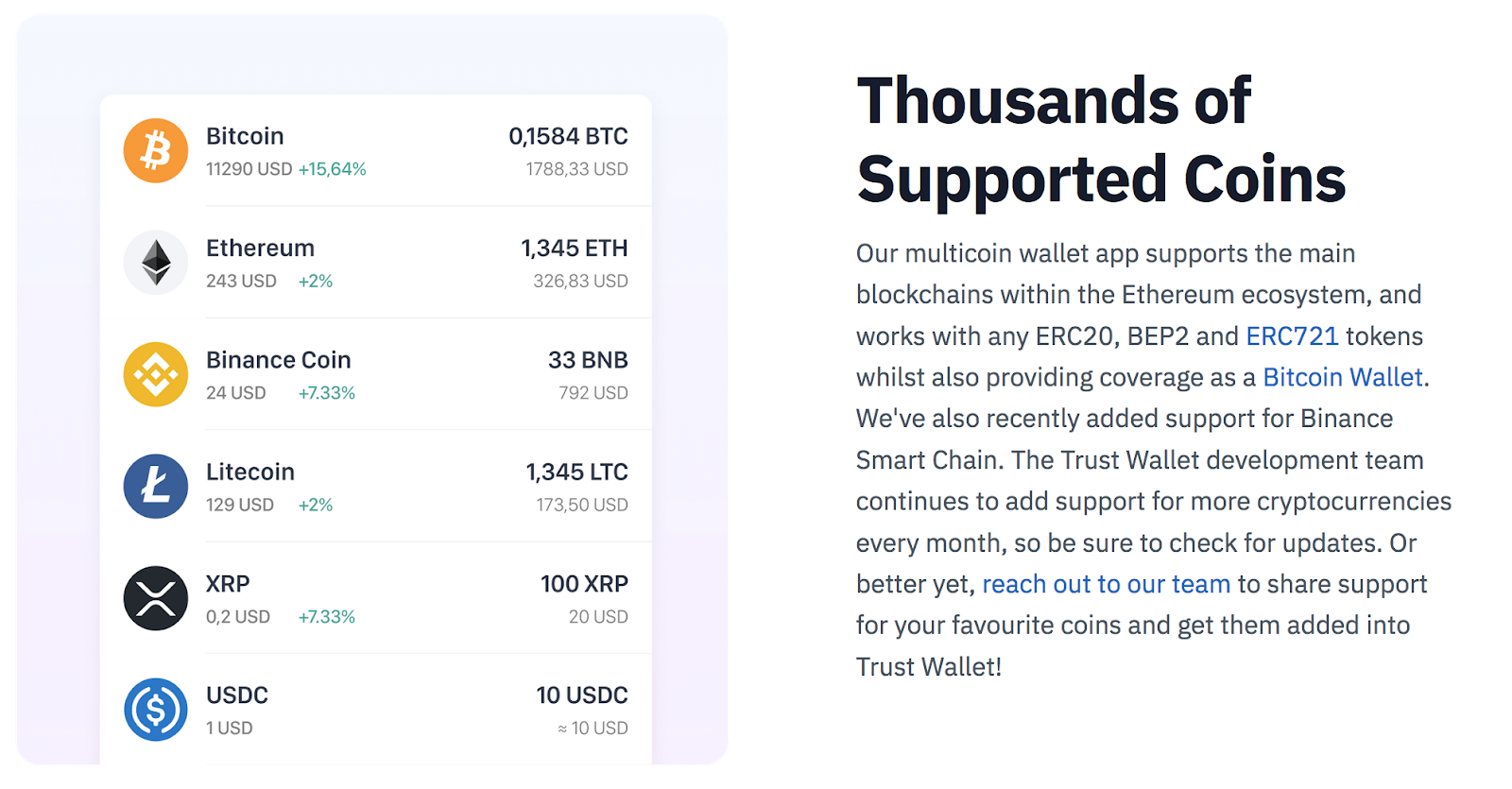Click the 0,1584 BTC balance
Viewport: 1512px width, 789px height.
(568, 137)
